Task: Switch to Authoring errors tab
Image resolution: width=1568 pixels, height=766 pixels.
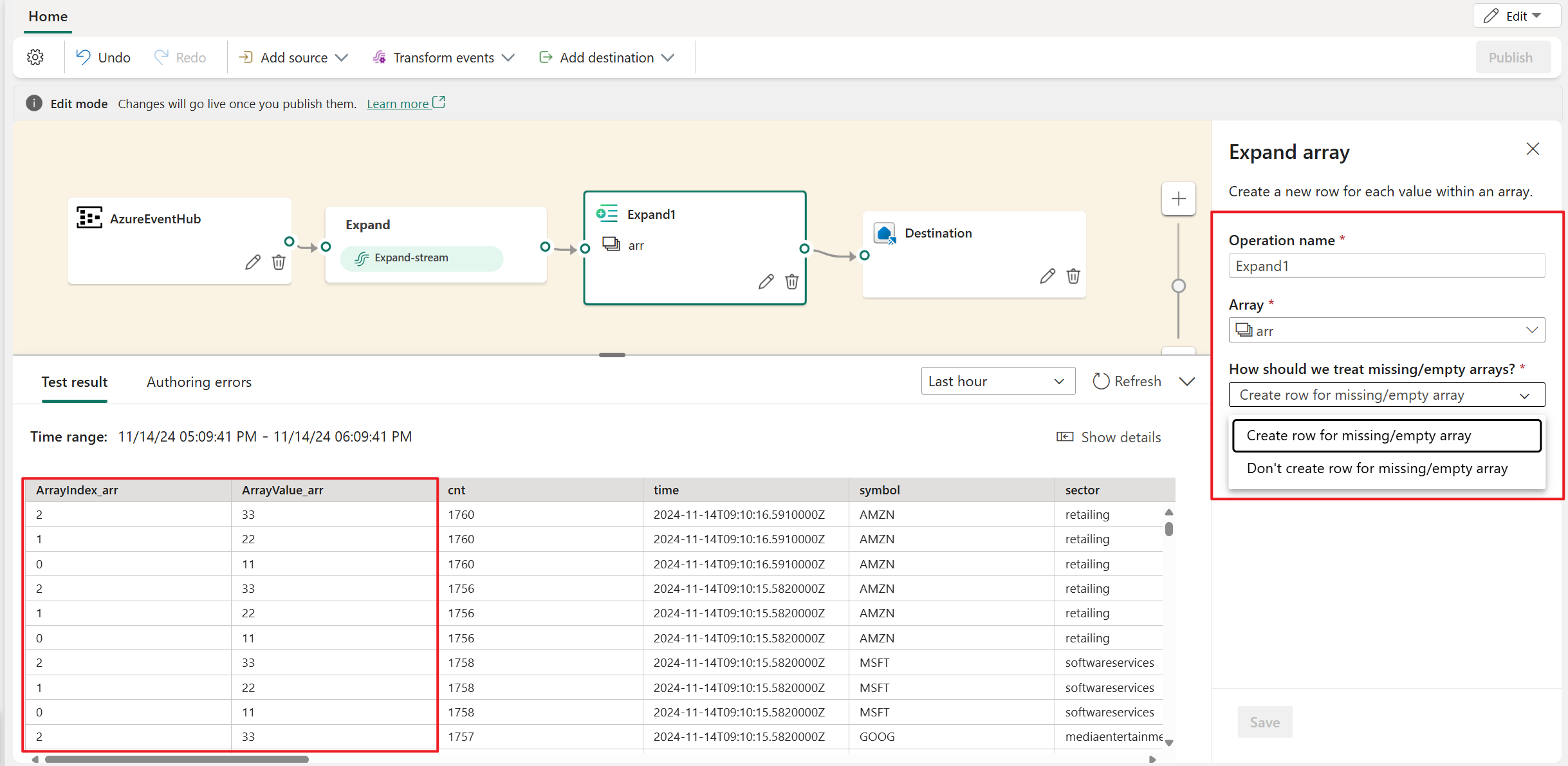Action: (x=198, y=381)
